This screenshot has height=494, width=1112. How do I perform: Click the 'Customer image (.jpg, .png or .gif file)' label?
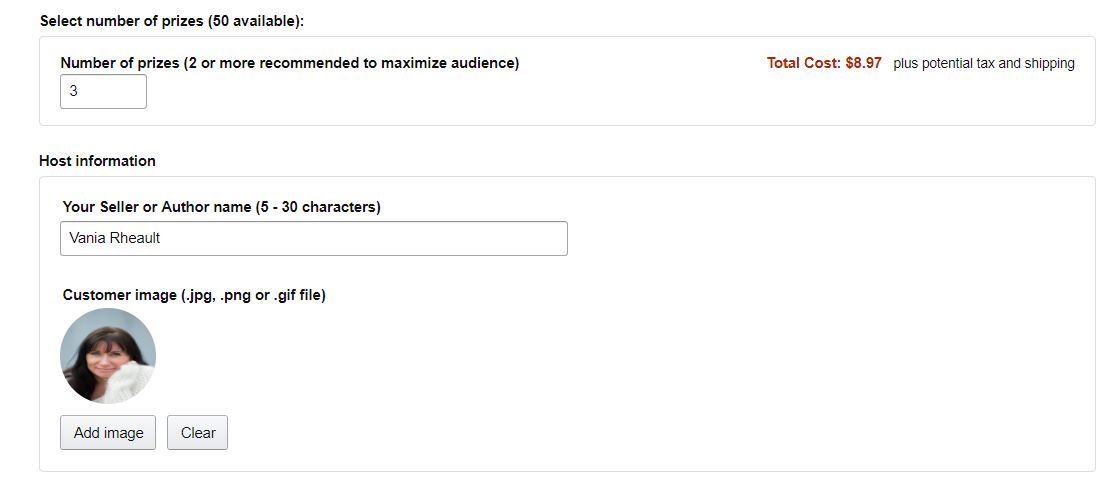(194, 295)
